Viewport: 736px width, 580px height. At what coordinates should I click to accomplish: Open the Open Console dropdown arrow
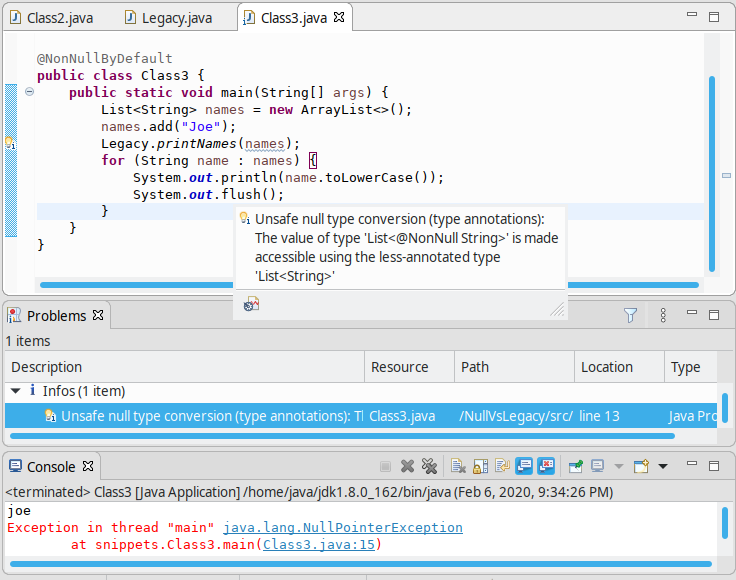tap(662, 466)
